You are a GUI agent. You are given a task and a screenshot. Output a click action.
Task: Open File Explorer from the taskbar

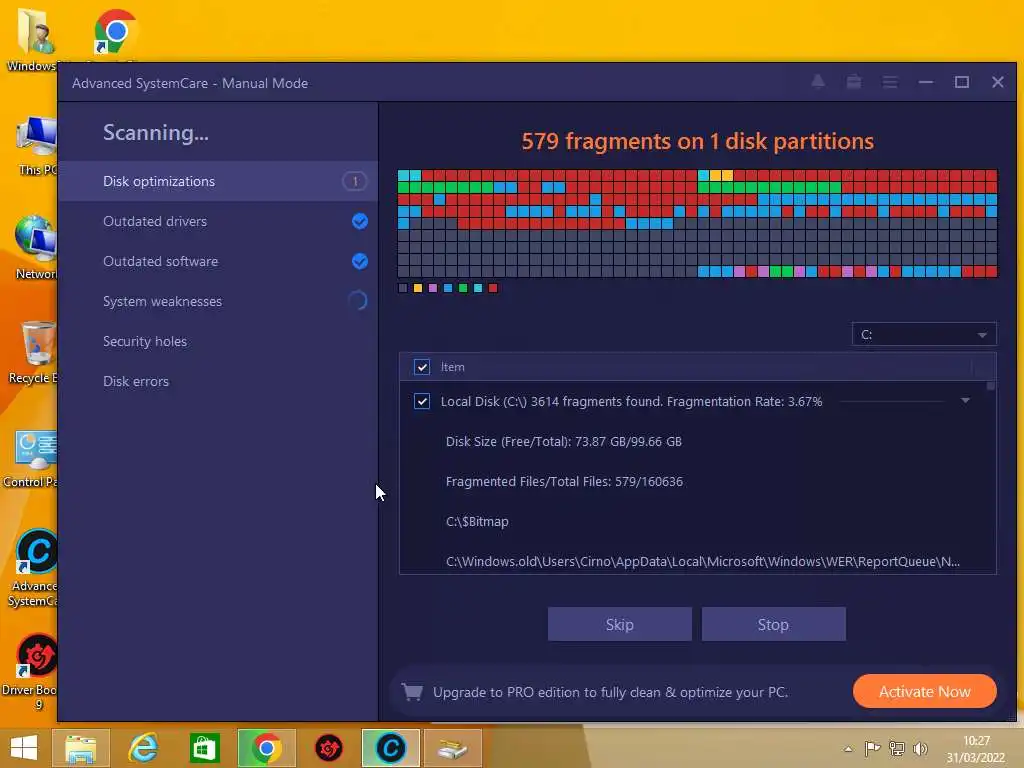80,748
